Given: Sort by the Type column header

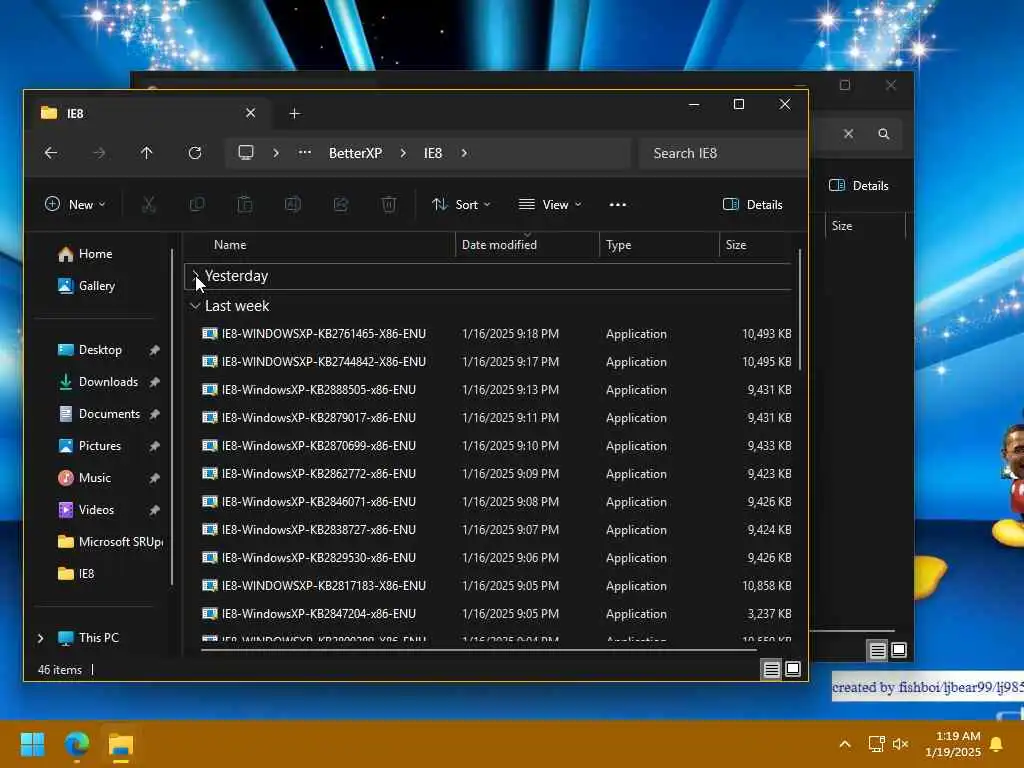Looking at the screenshot, I should click(x=618, y=245).
